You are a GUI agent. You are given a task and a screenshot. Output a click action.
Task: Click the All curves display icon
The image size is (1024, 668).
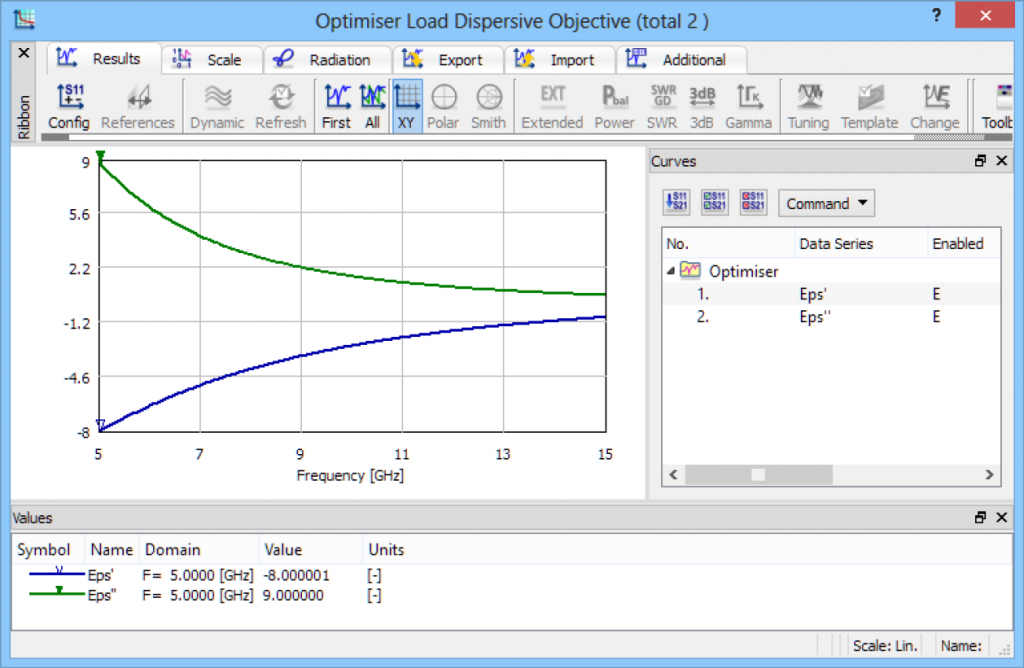[372, 106]
